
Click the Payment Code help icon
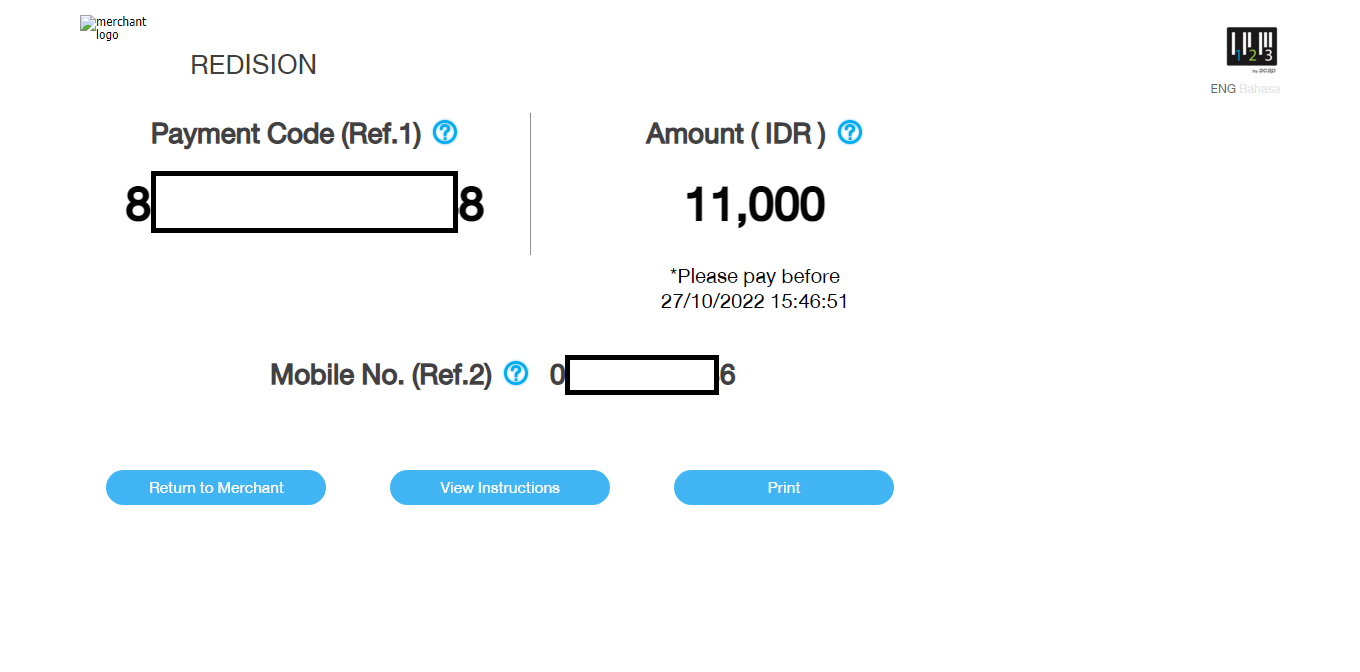pyautogui.click(x=445, y=132)
